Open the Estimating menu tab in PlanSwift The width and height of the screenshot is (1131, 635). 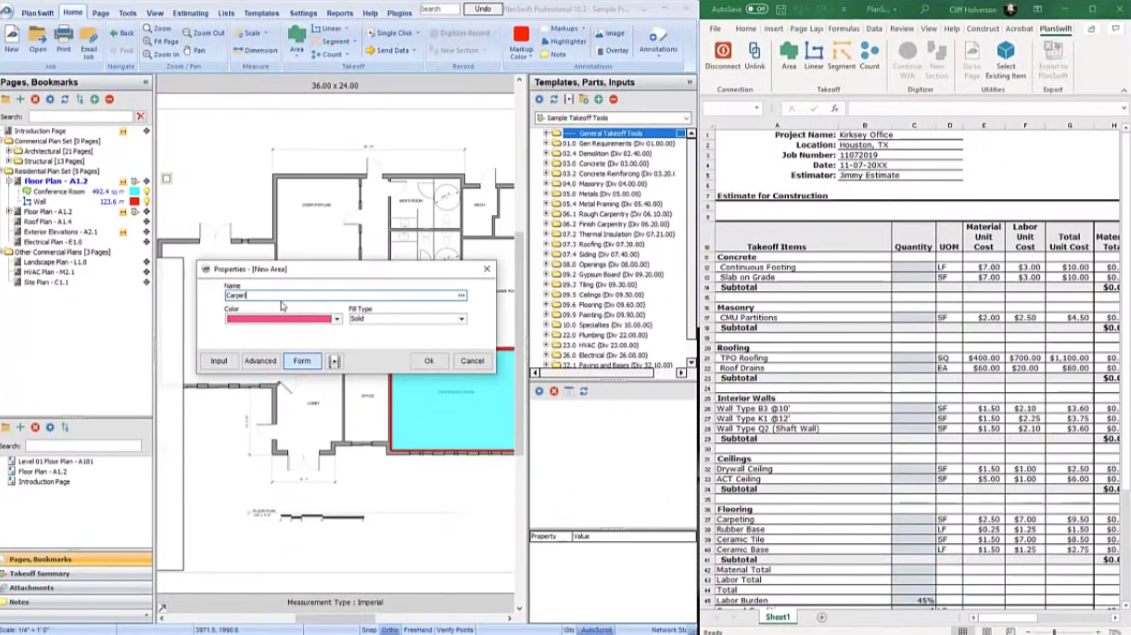point(191,13)
